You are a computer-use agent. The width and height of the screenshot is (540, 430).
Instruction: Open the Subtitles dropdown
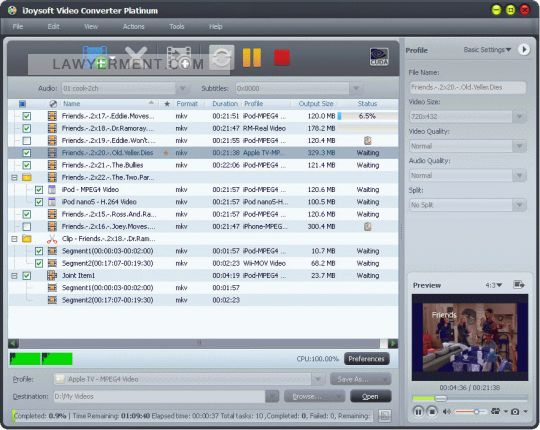(356, 88)
